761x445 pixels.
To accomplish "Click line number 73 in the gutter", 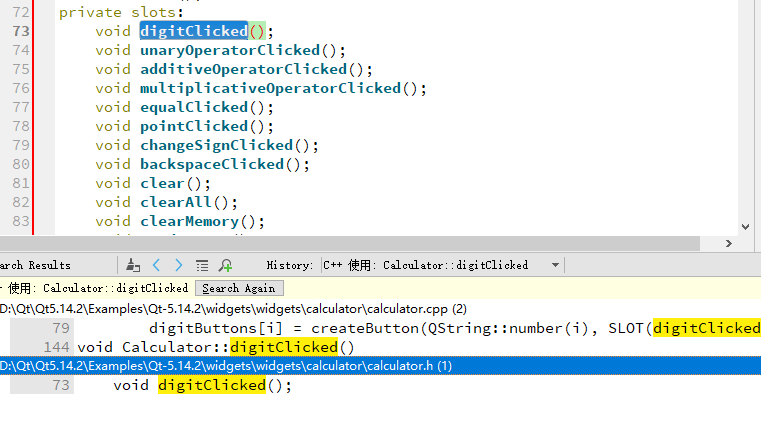I will 21,31.
